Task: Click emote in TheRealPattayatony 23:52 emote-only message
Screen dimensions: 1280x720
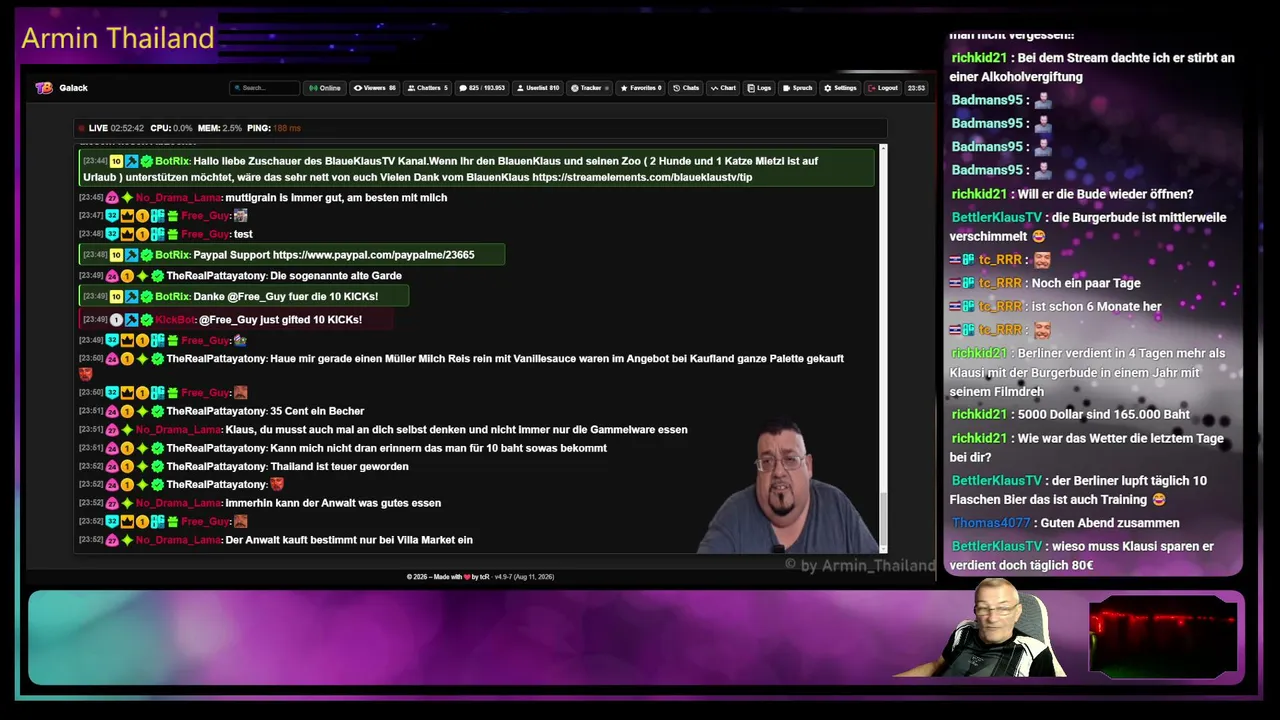Action: (x=277, y=485)
